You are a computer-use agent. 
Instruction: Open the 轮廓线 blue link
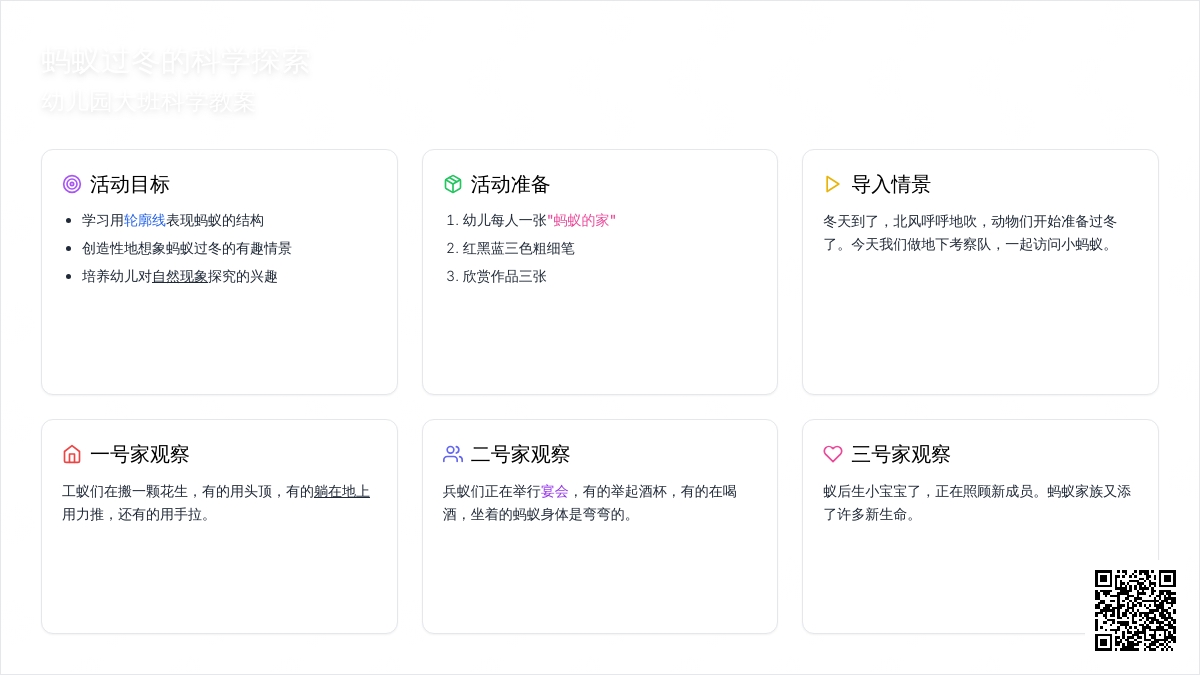(x=145, y=220)
